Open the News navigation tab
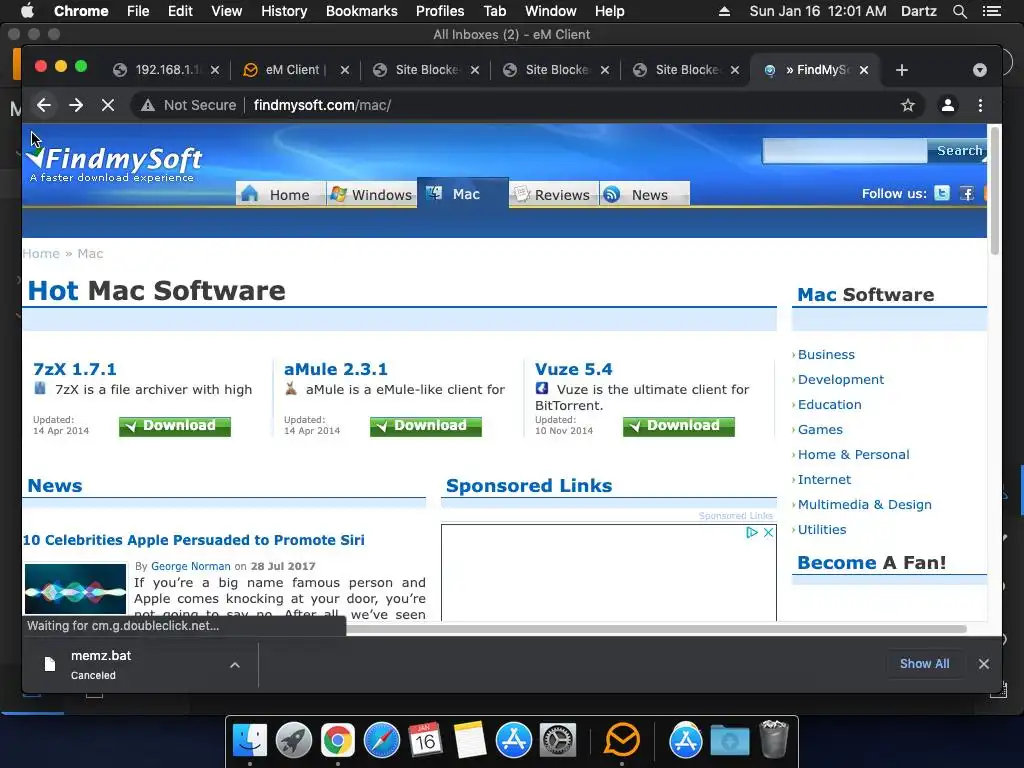 click(x=644, y=195)
